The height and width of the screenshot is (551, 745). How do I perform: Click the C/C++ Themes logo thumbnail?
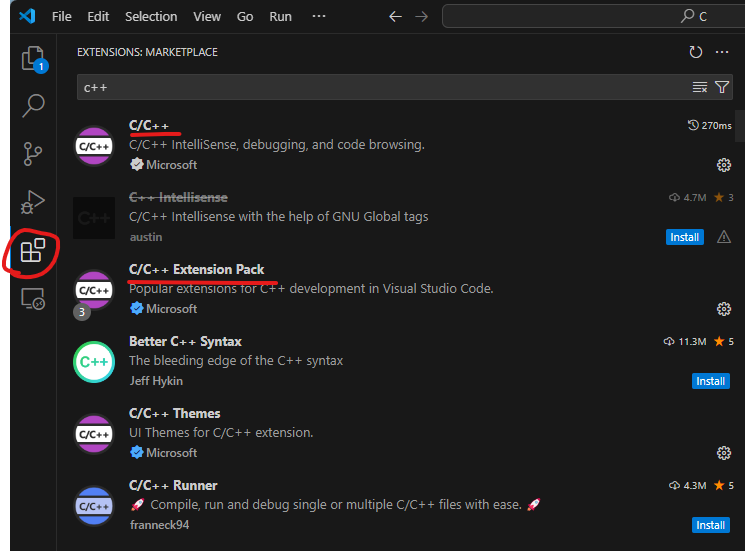94,434
